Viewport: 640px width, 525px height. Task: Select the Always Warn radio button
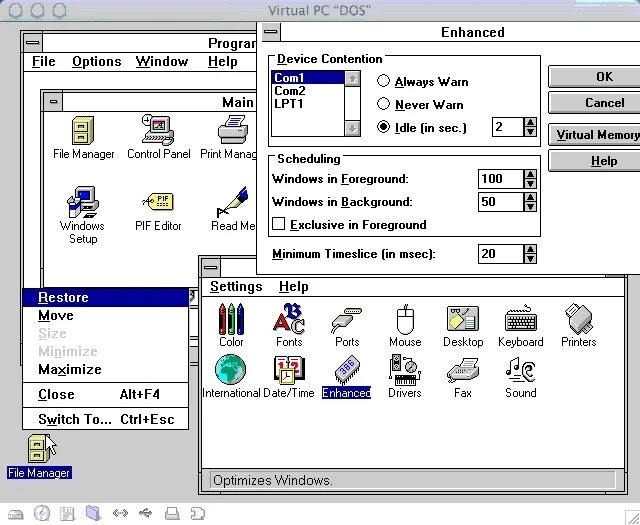click(383, 81)
